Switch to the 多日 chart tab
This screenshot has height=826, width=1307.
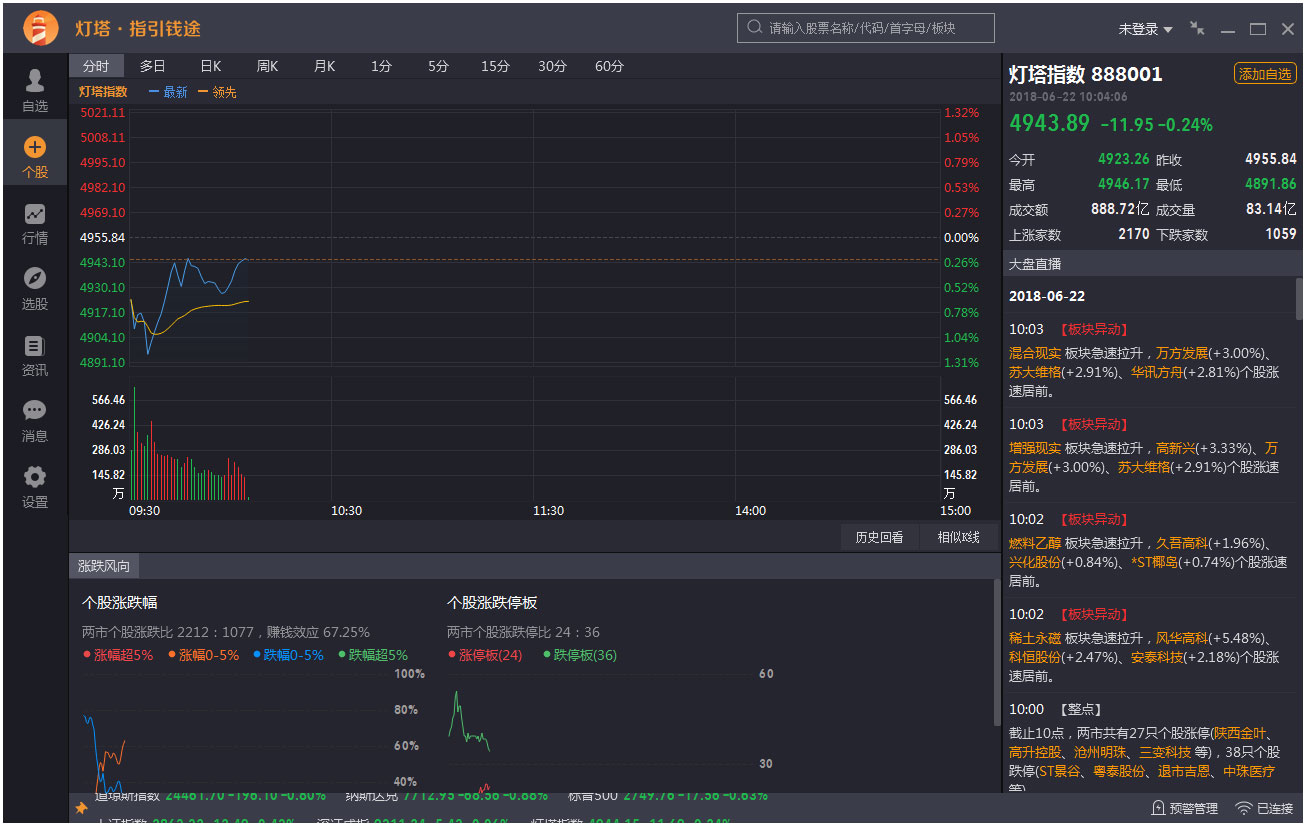[153, 66]
